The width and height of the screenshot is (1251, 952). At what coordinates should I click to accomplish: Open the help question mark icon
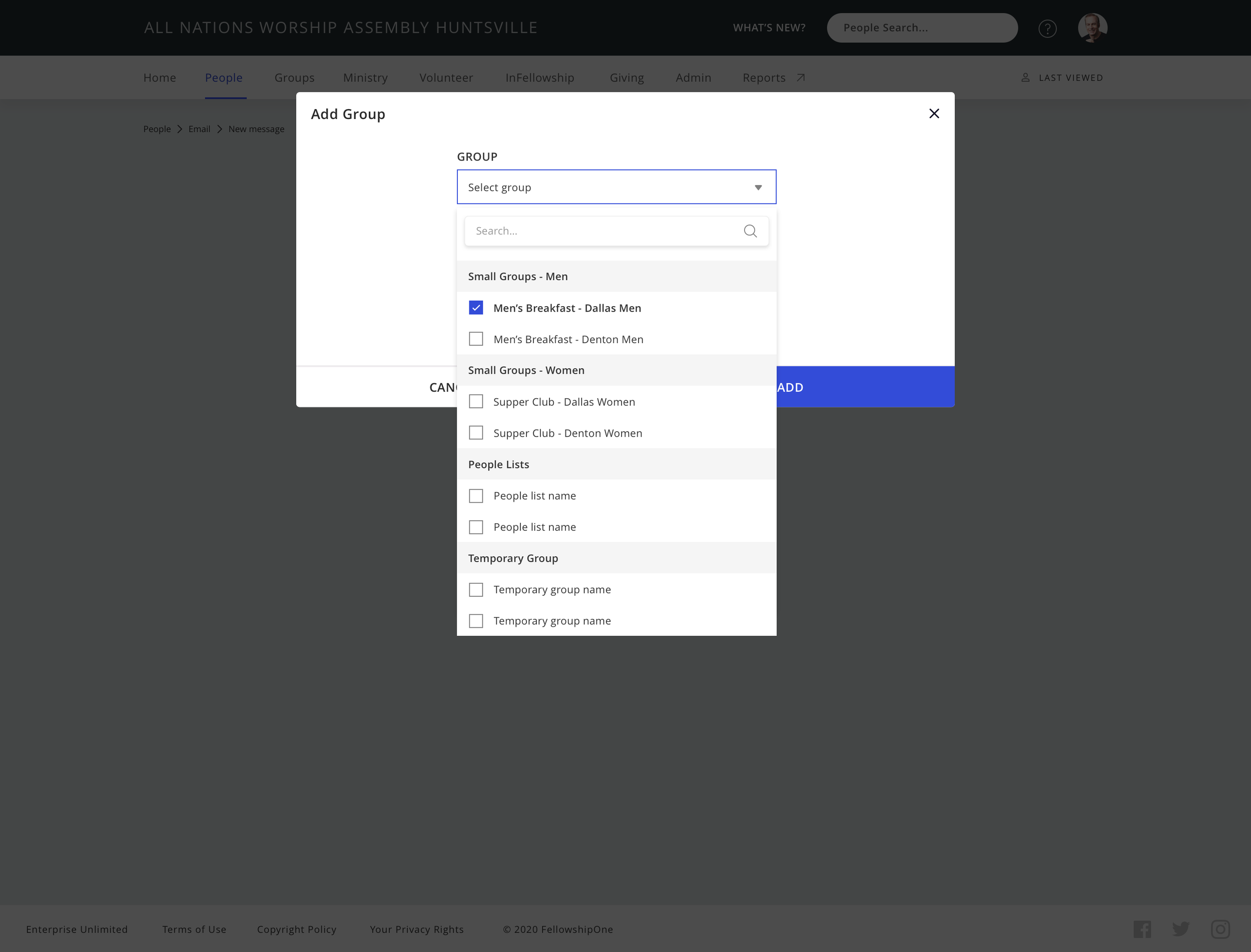pos(1048,29)
